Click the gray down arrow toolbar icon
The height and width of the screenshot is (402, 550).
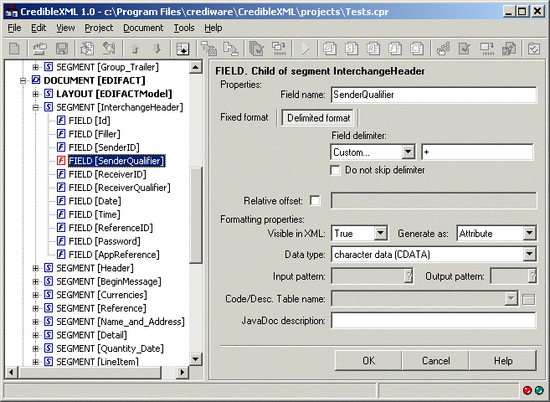(x=157, y=48)
